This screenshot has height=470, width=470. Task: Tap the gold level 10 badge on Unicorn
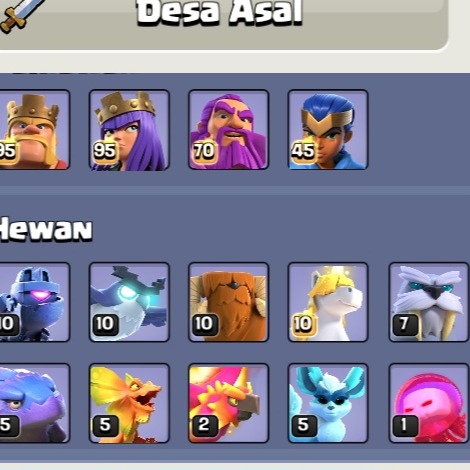303,324
